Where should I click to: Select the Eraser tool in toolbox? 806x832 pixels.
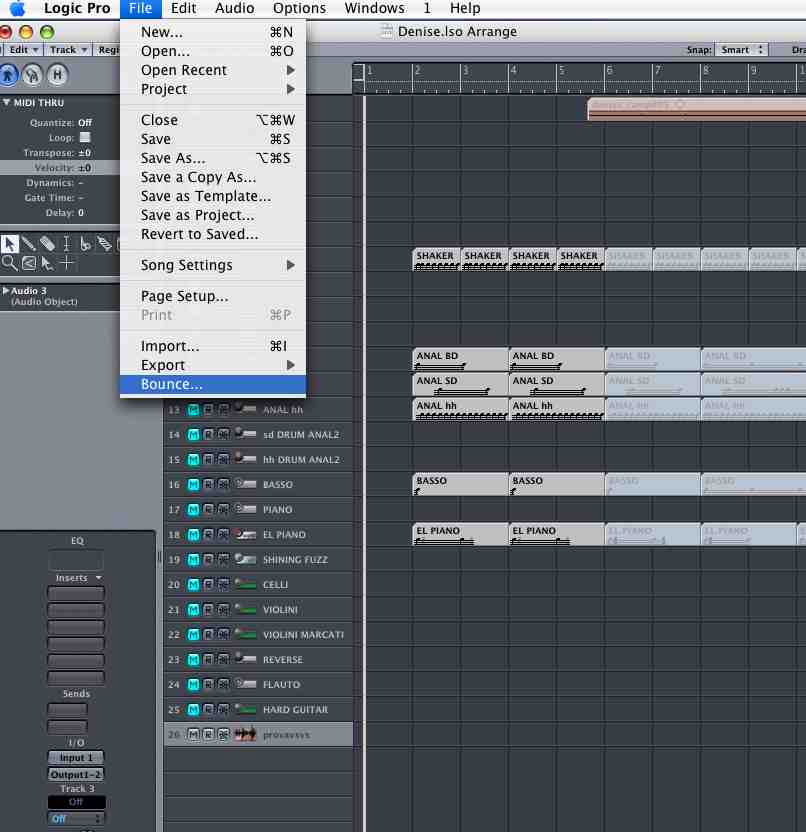[47, 244]
